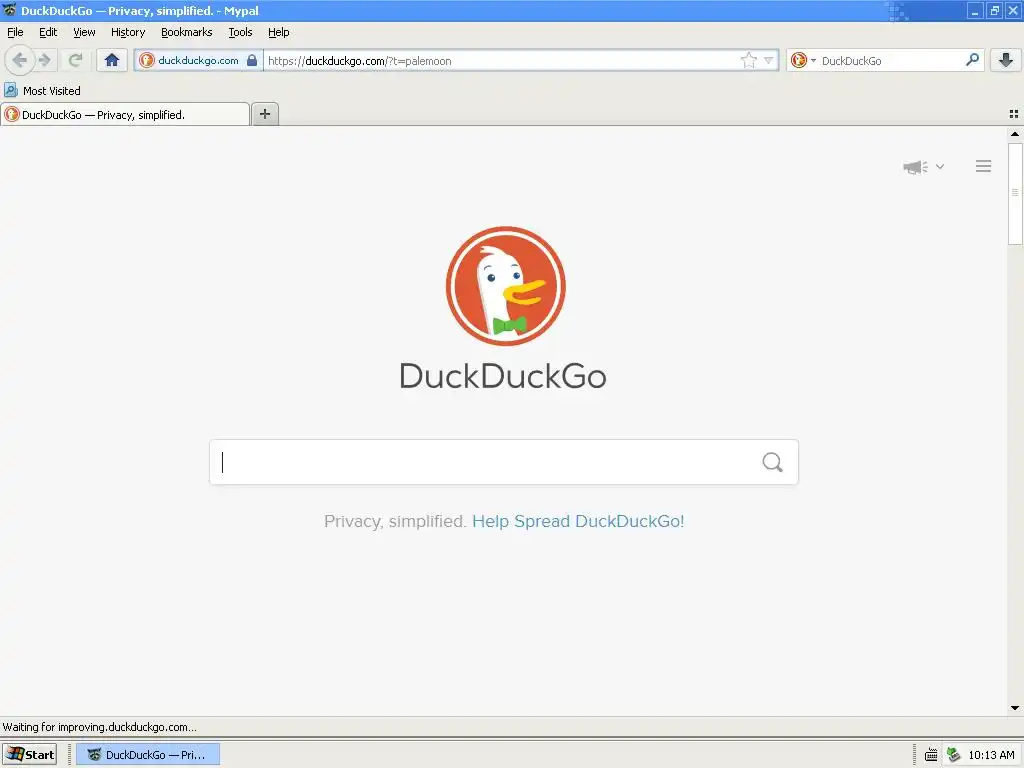1024x768 pixels.
Task: Open the Tools menu
Action: click(x=240, y=32)
